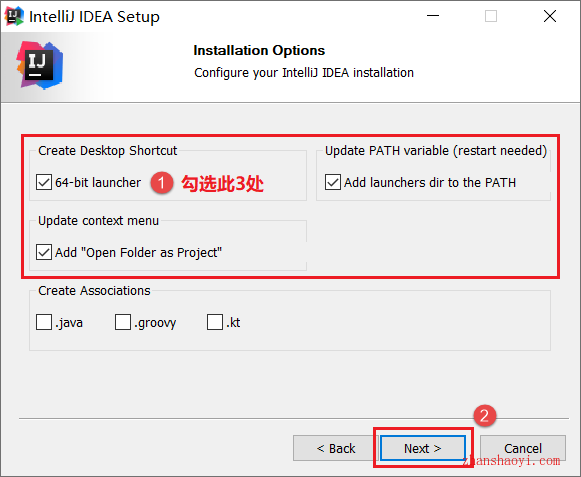Image resolution: width=581 pixels, height=477 pixels.
Task: Toggle the 64-bit launcher checkbox
Action: click(44, 182)
